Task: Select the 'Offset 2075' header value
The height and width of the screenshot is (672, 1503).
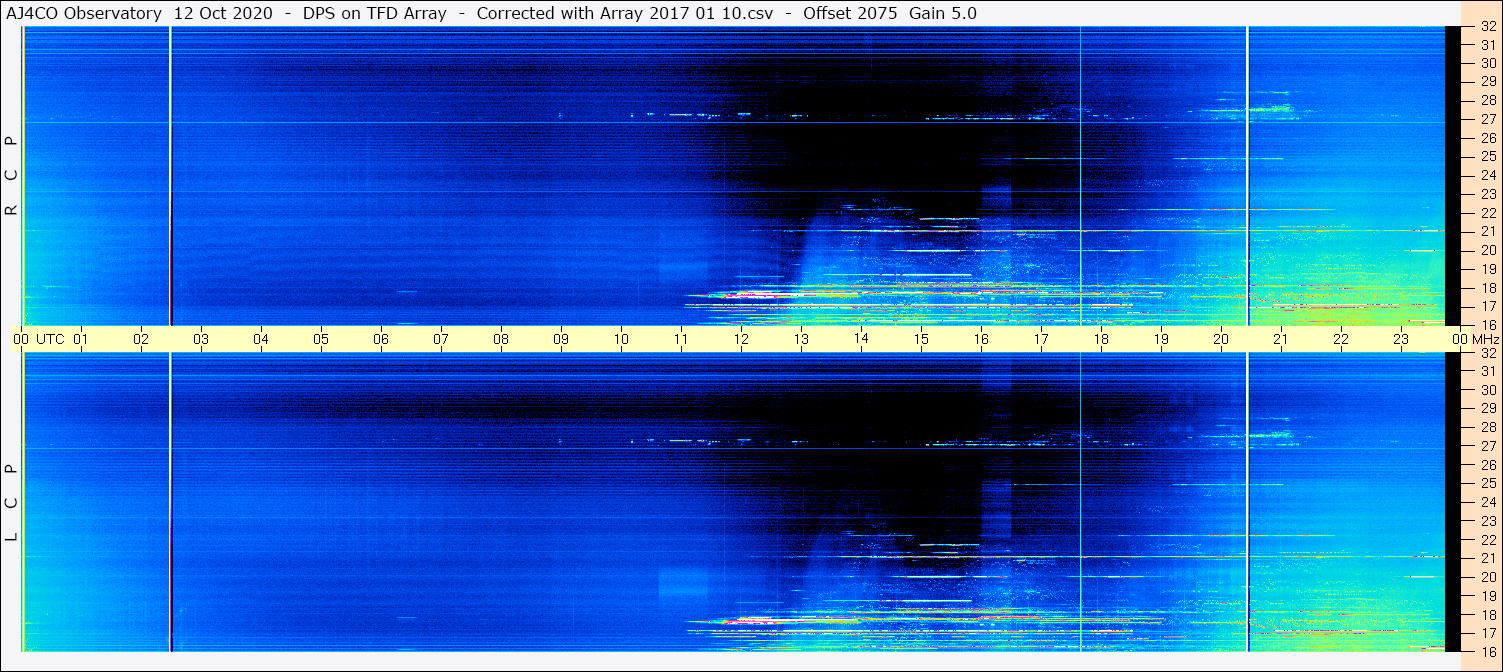Action: click(850, 13)
